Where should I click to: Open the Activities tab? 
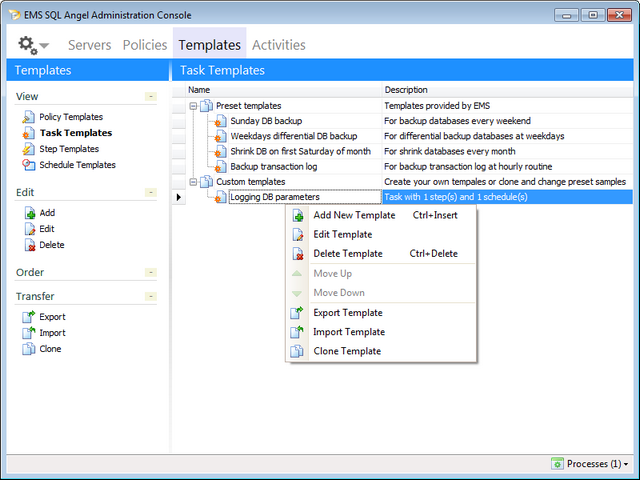point(279,45)
